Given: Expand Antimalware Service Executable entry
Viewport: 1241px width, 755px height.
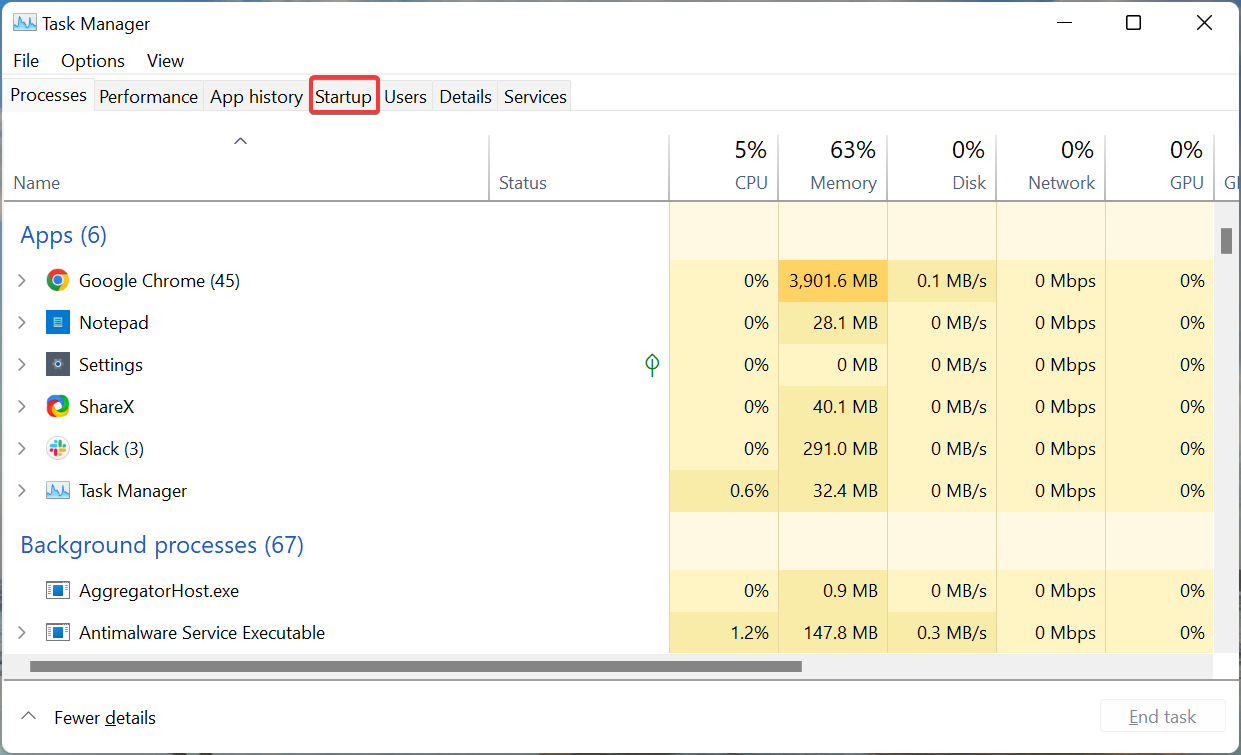Looking at the screenshot, I should (20, 632).
